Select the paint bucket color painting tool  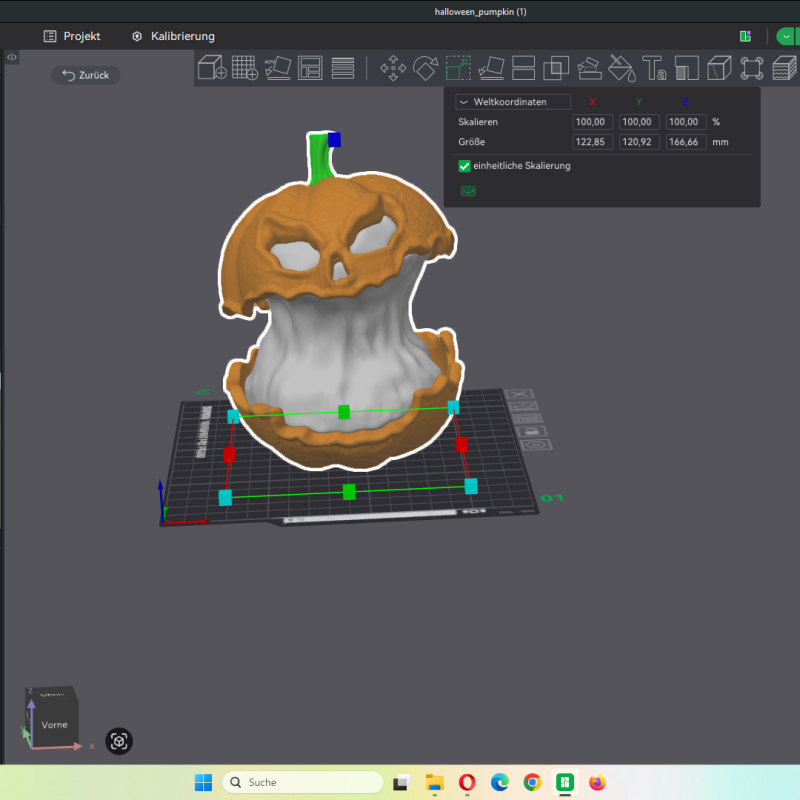pos(621,68)
